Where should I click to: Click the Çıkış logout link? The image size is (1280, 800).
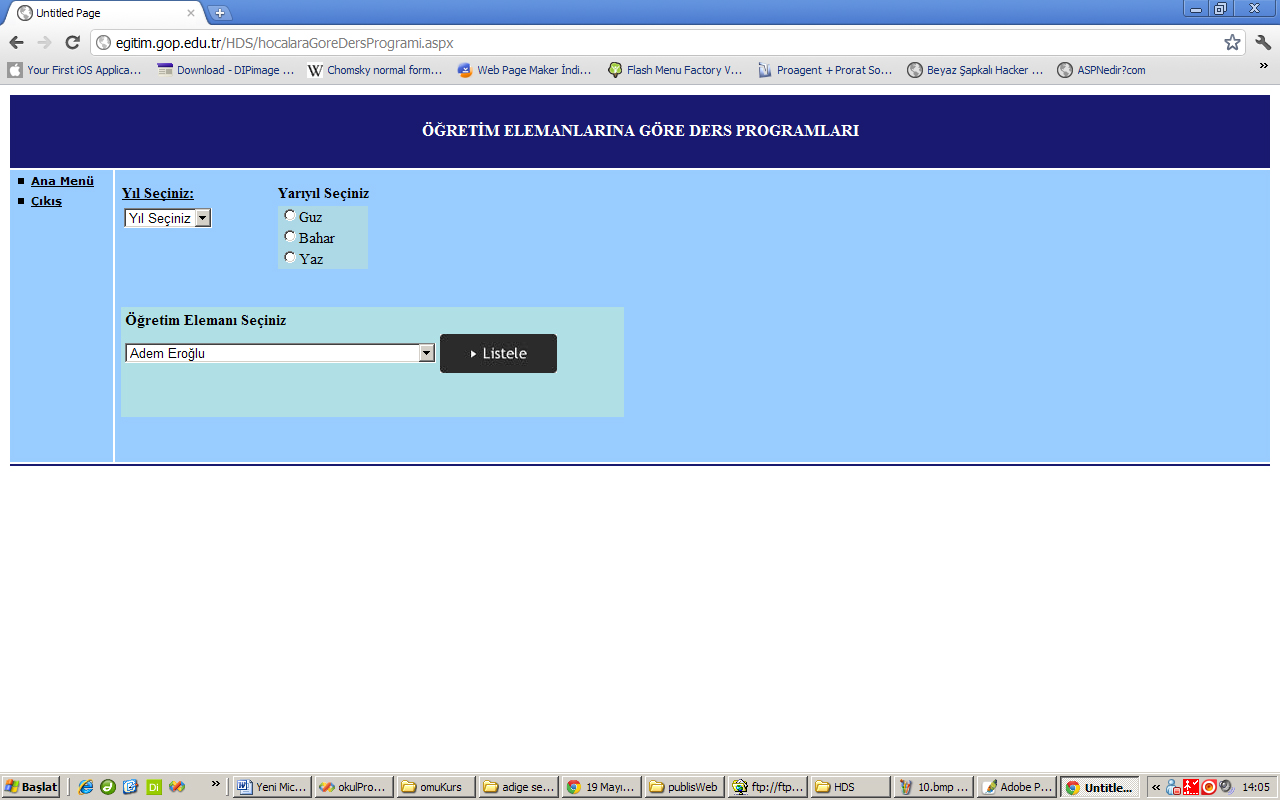coord(46,201)
